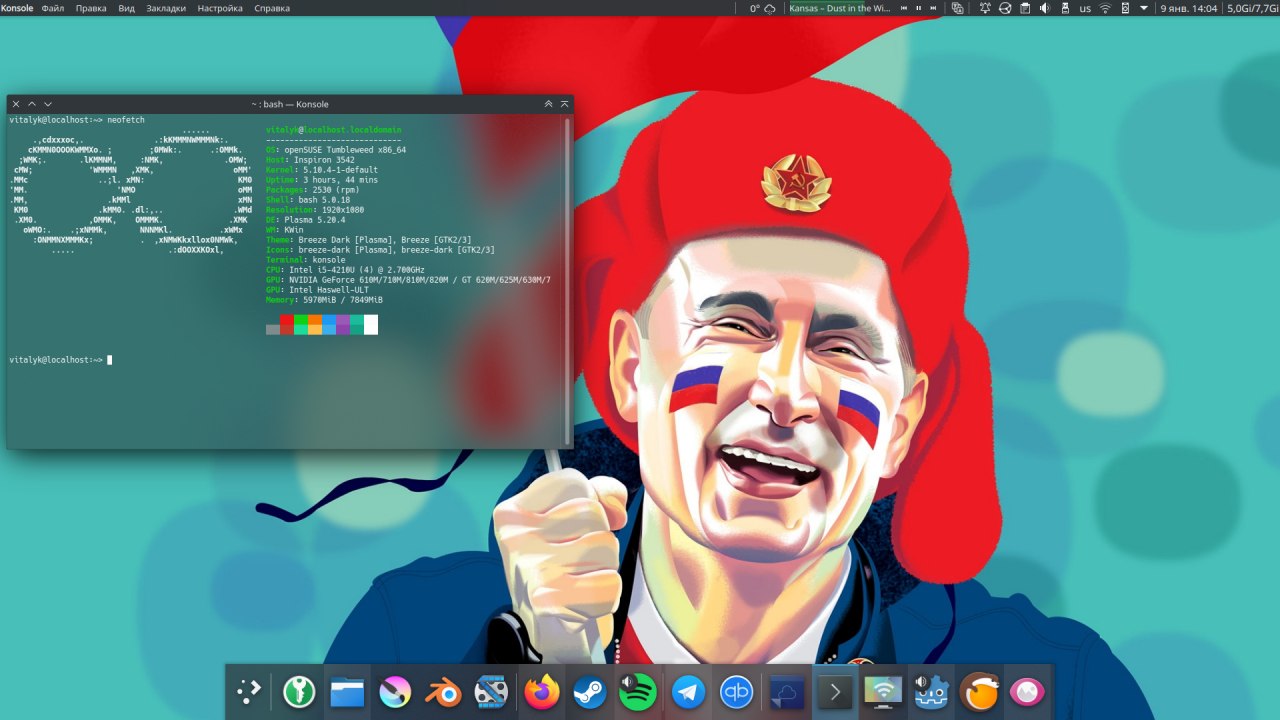Click the 'Uptime: 3 hours, 44 mins' line
The width and height of the screenshot is (1280, 720).
[x=322, y=179]
